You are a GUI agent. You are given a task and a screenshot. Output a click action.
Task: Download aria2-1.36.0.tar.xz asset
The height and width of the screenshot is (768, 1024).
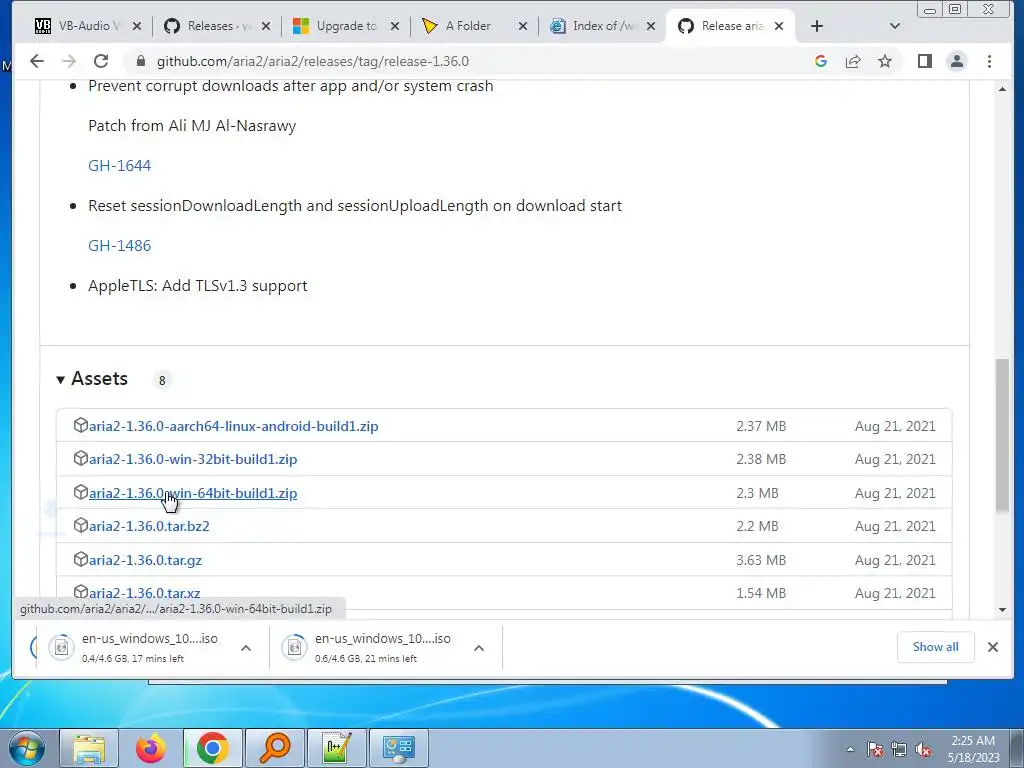(144, 593)
